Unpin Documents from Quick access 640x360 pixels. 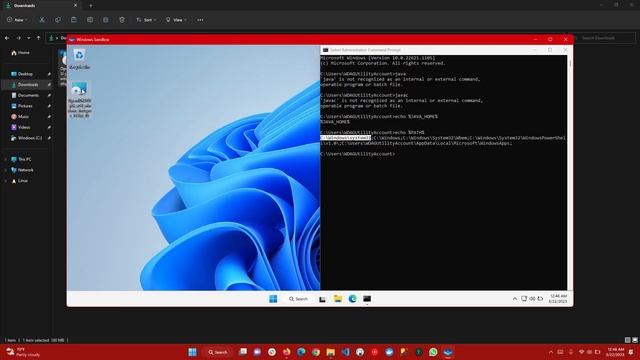coord(49,95)
